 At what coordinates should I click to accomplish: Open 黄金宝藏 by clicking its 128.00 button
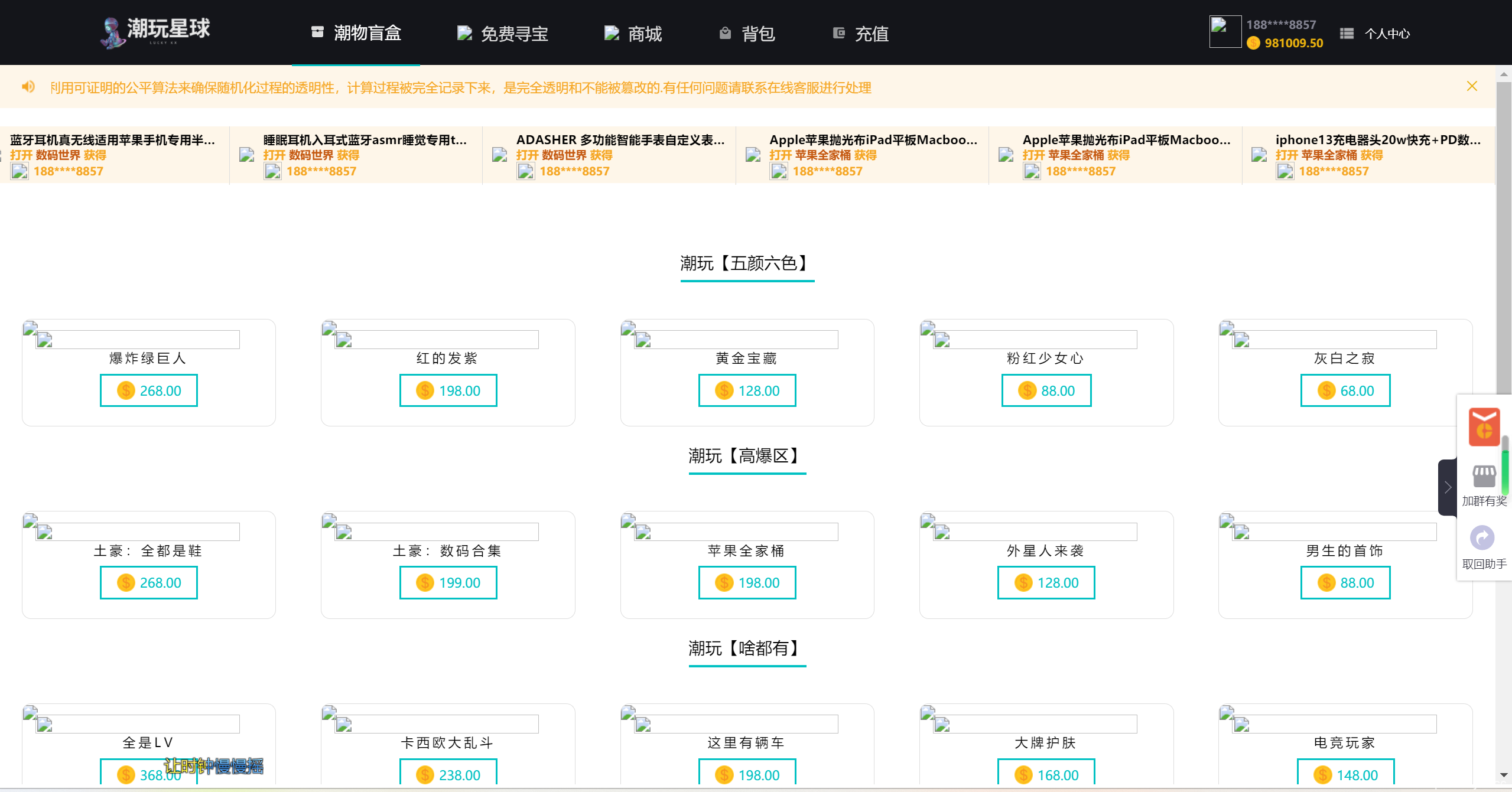747,390
